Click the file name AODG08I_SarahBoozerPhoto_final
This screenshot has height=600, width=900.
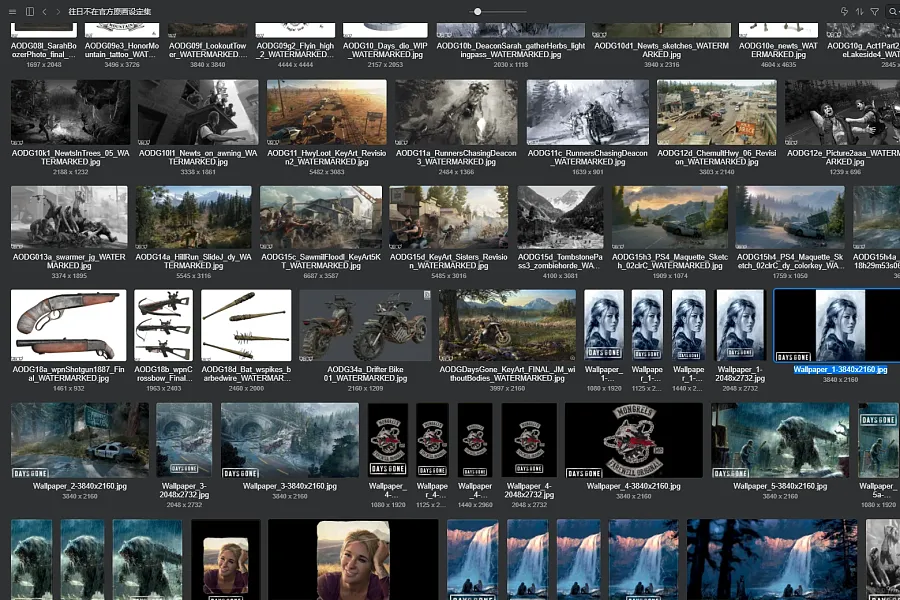(x=44, y=50)
